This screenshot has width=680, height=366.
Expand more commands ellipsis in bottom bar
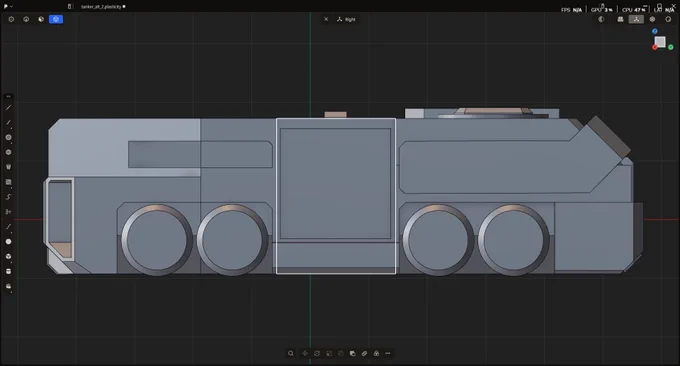388,353
